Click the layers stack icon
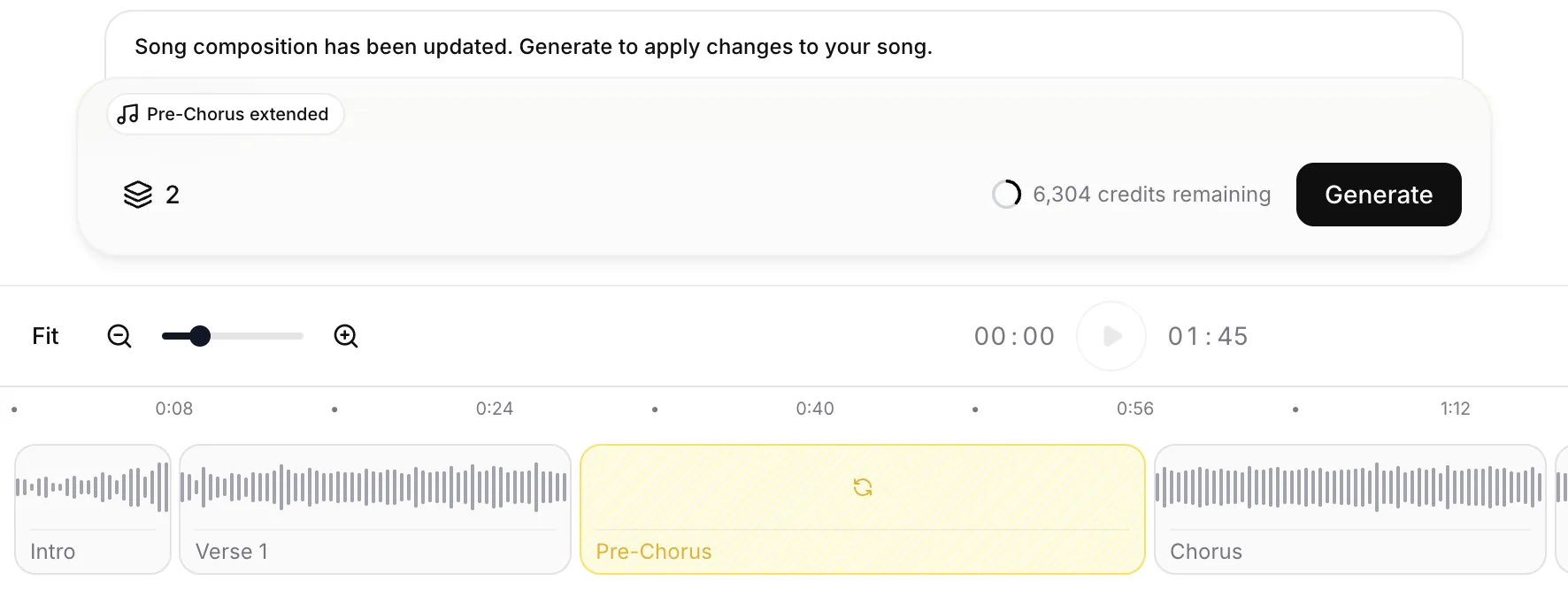1568x596 pixels. click(x=138, y=195)
